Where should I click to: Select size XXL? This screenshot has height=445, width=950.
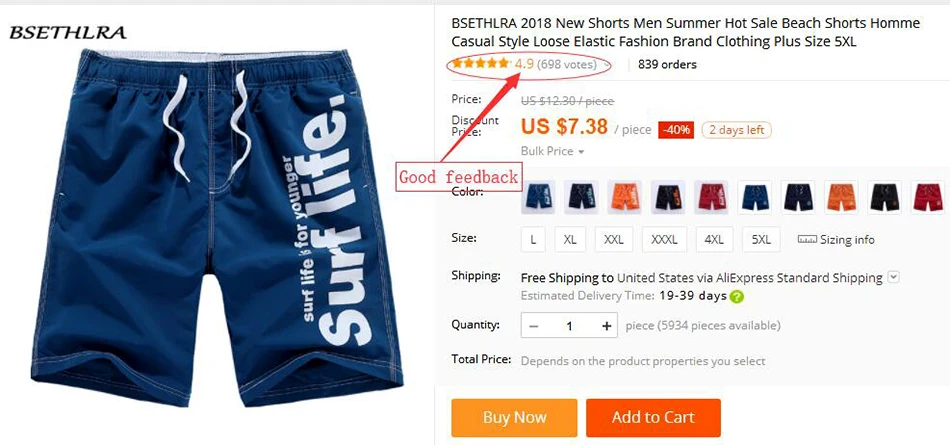614,239
